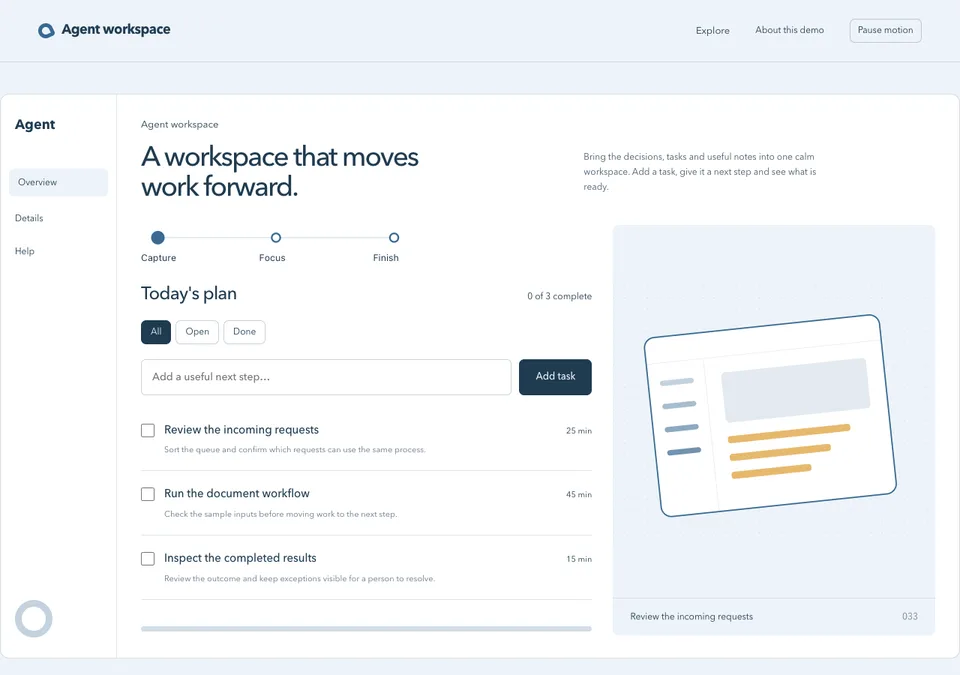The width and height of the screenshot is (960, 675).
Task: Select the Capture step marker
Action: 158,237
